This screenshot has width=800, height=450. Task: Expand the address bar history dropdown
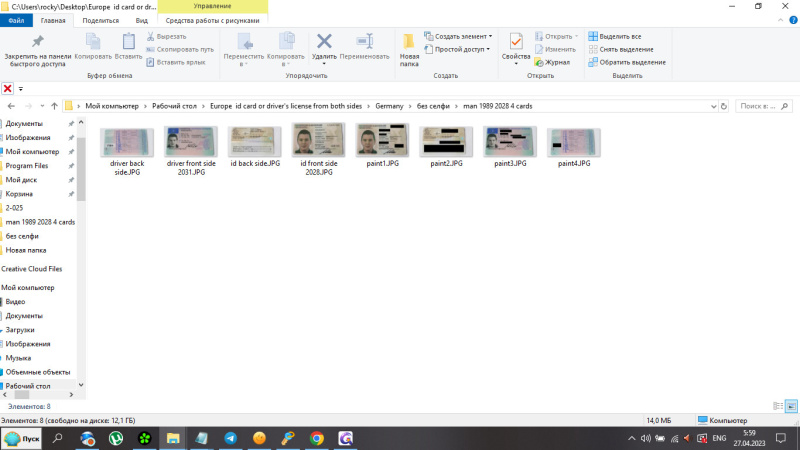pyautogui.click(x=713, y=106)
